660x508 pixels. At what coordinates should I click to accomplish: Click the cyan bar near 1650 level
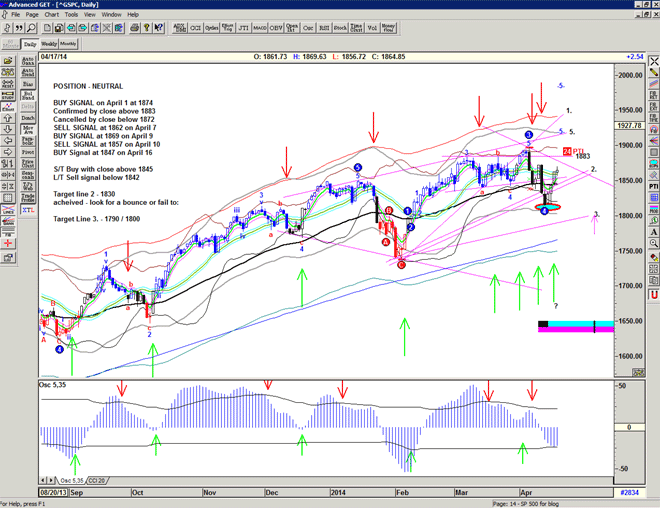(x=575, y=324)
